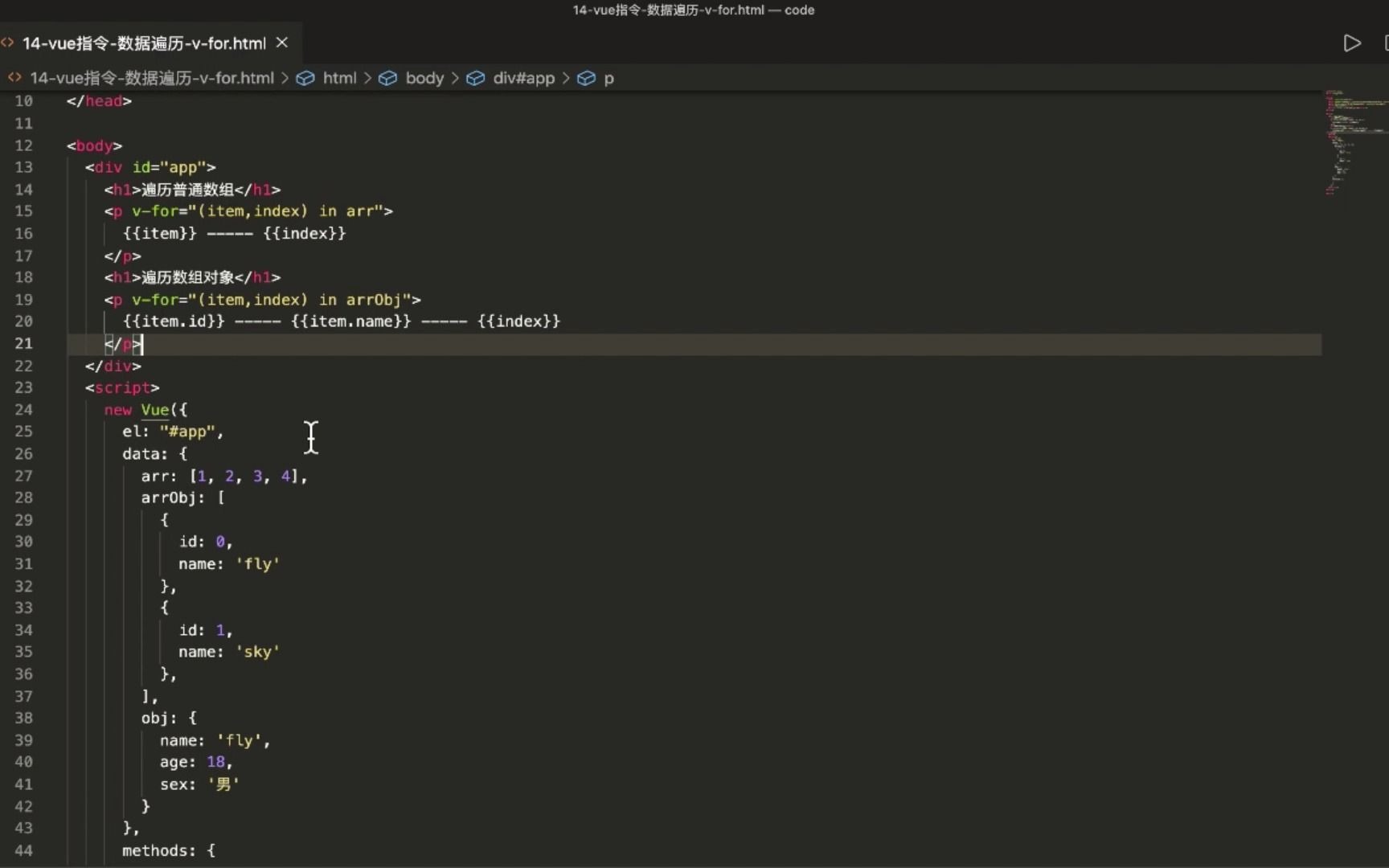
Task: Click the opening script tag
Action: pyautogui.click(x=122, y=387)
